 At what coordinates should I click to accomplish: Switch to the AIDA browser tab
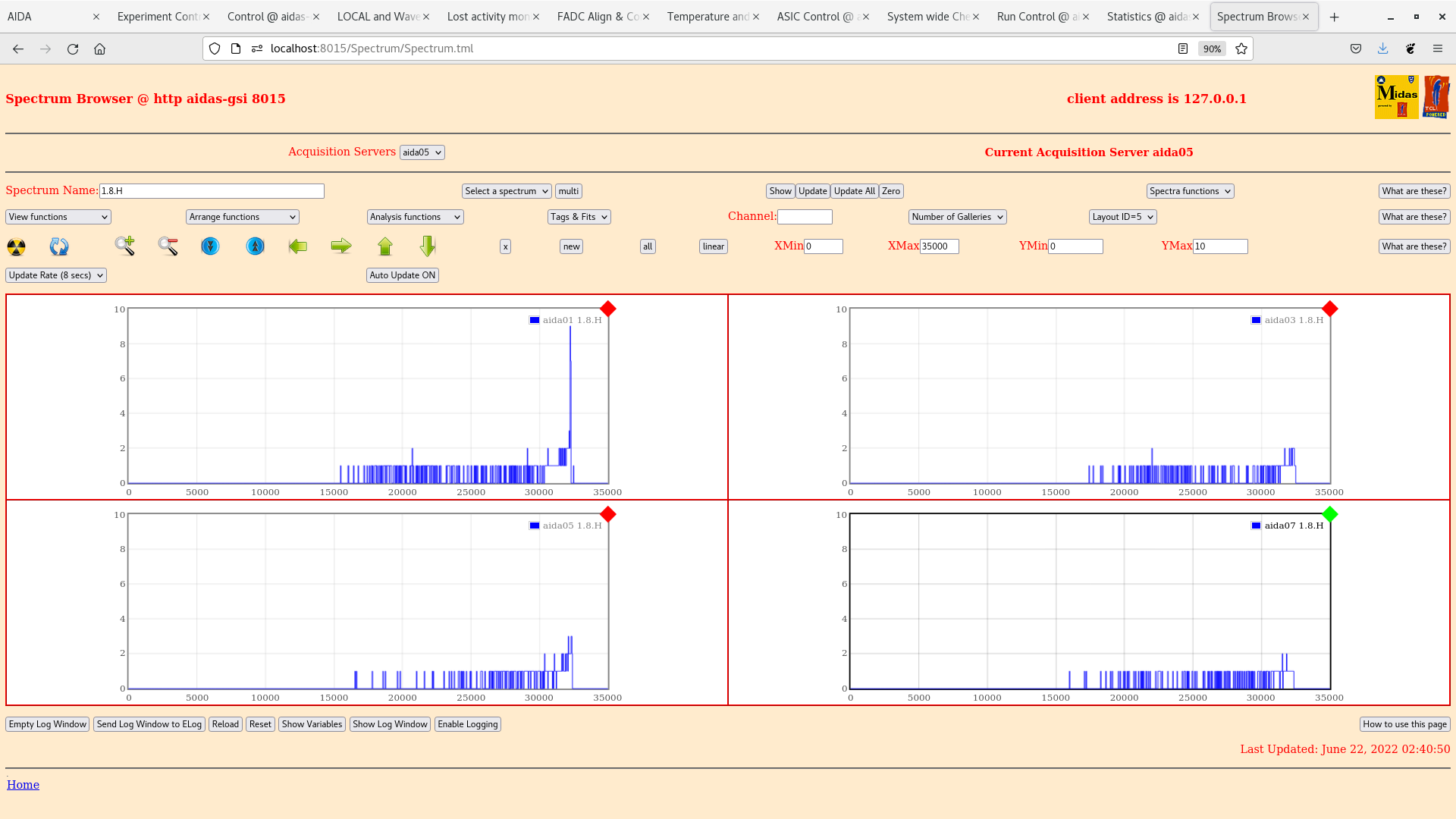tap(53, 17)
